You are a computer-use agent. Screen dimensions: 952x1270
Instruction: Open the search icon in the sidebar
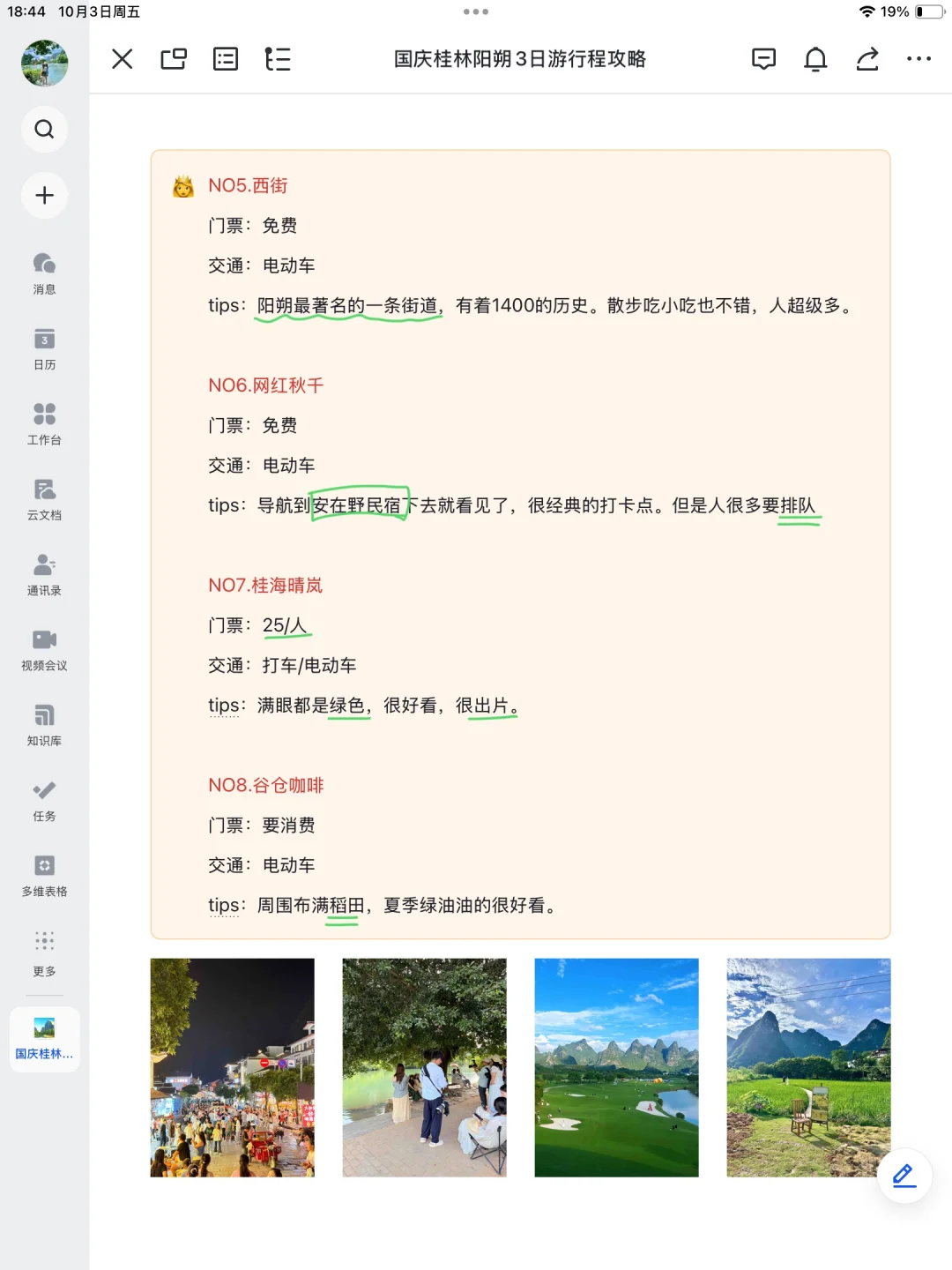44,129
